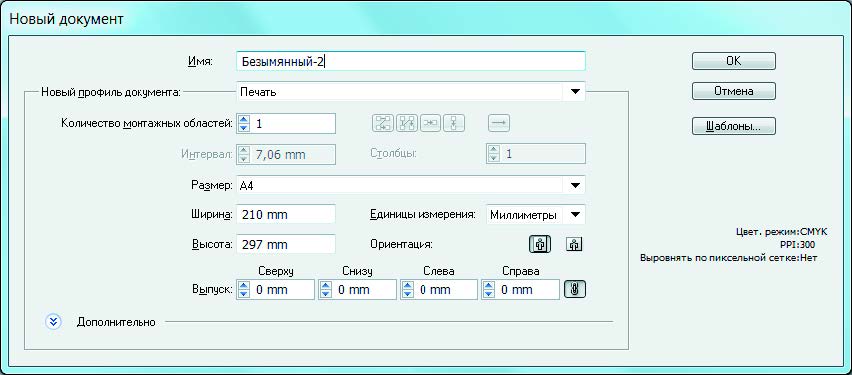Screen dimensions: 852x375
Task: Open the Размер A4 dropdown
Action: 411,186
